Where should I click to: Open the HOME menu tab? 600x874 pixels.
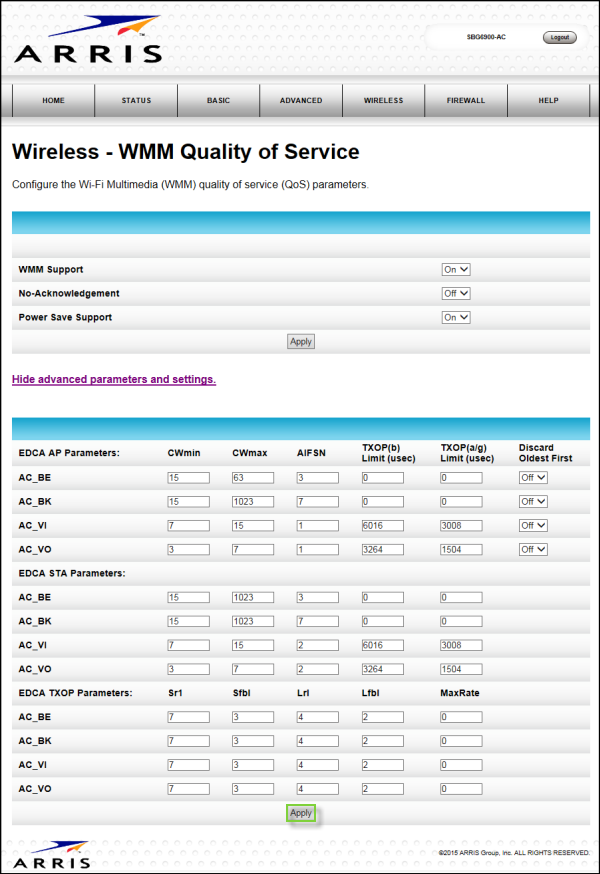(53, 101)
